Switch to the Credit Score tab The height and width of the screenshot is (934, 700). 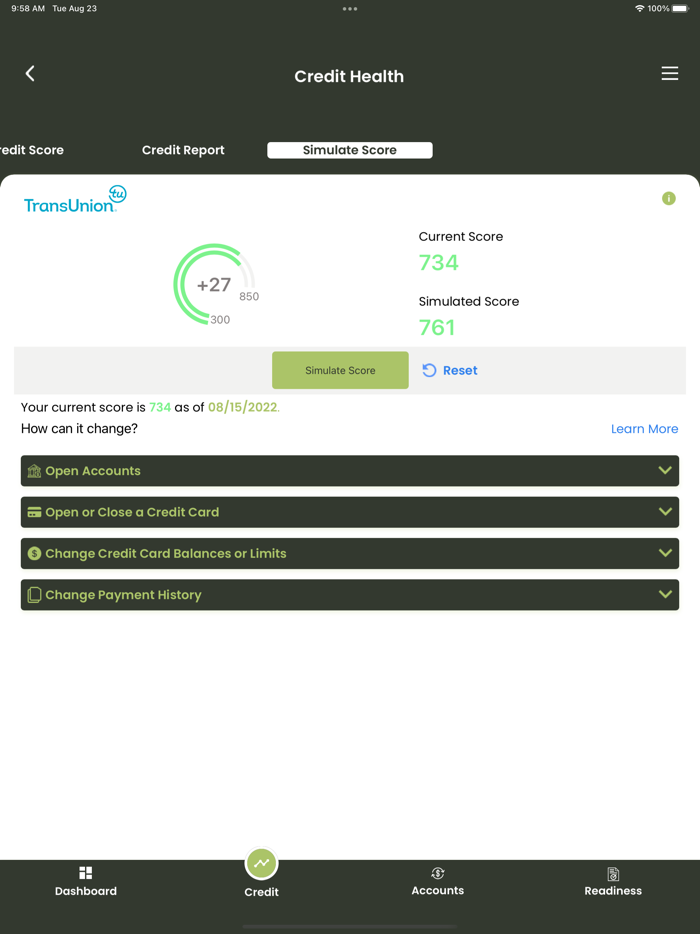(x=32, y=150)
